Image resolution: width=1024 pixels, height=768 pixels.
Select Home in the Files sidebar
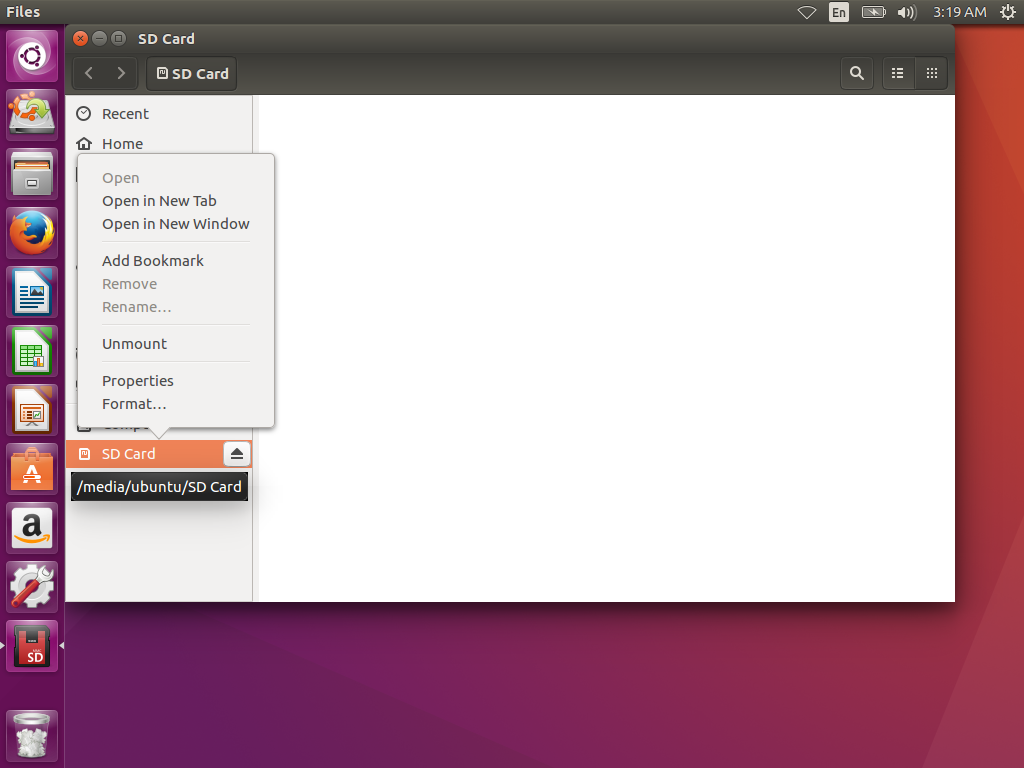(122, 143)
